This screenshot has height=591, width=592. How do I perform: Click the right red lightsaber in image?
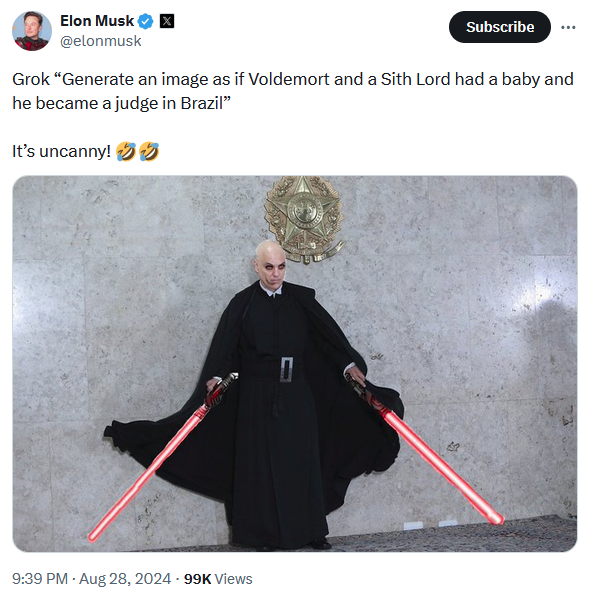pos(426,451)
